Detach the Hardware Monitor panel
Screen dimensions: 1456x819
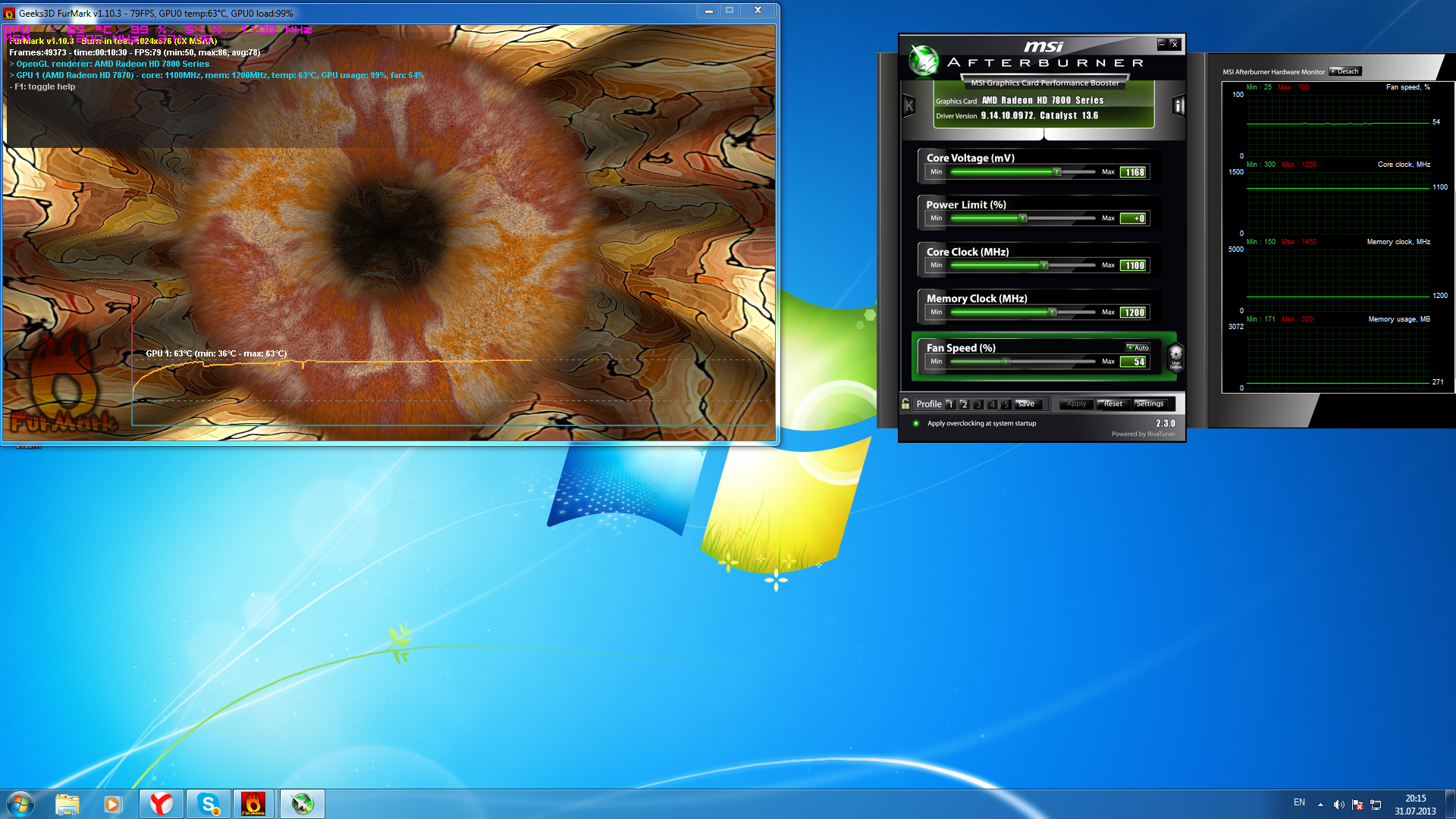tap(1345, 71)
